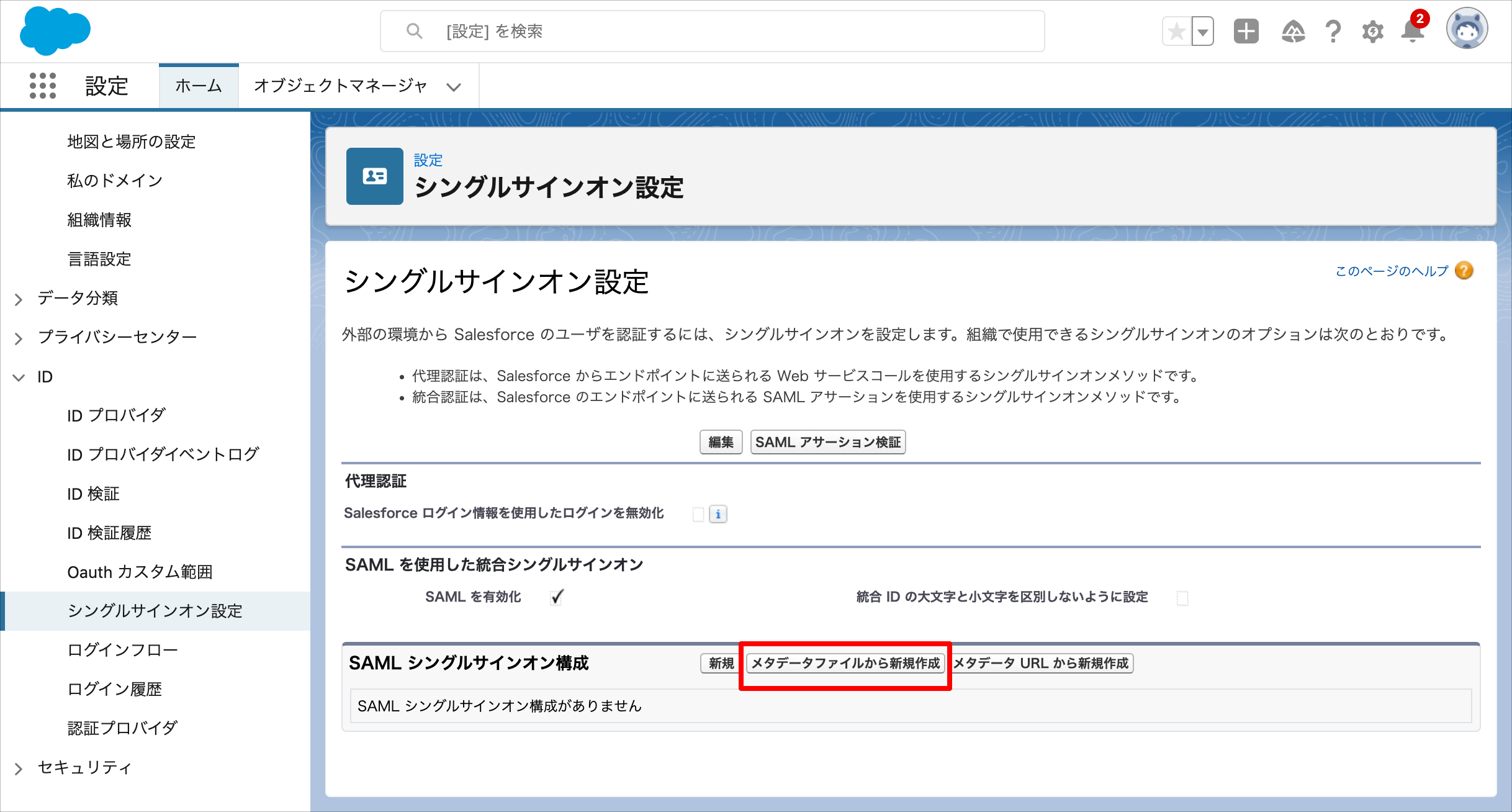This screenshot has height=812, width=1512.
Task: Open ログインフロー in the sidebar
Action: pyautogui.click(x=123, y=650)
